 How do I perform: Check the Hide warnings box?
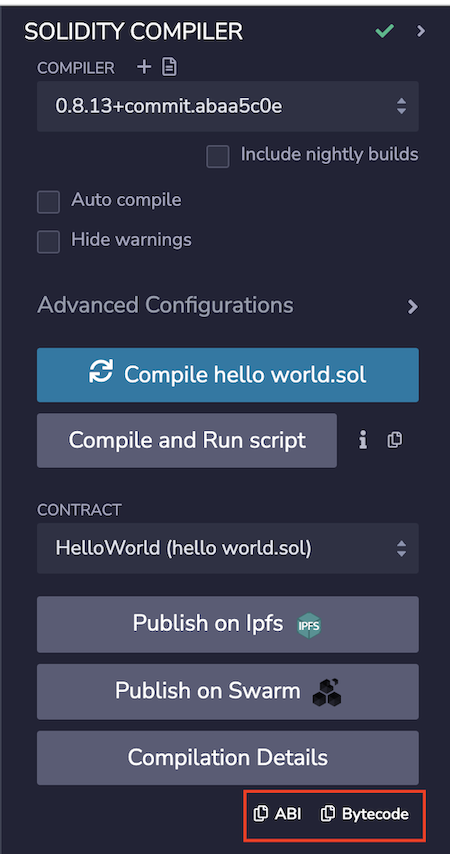(48, 242)
